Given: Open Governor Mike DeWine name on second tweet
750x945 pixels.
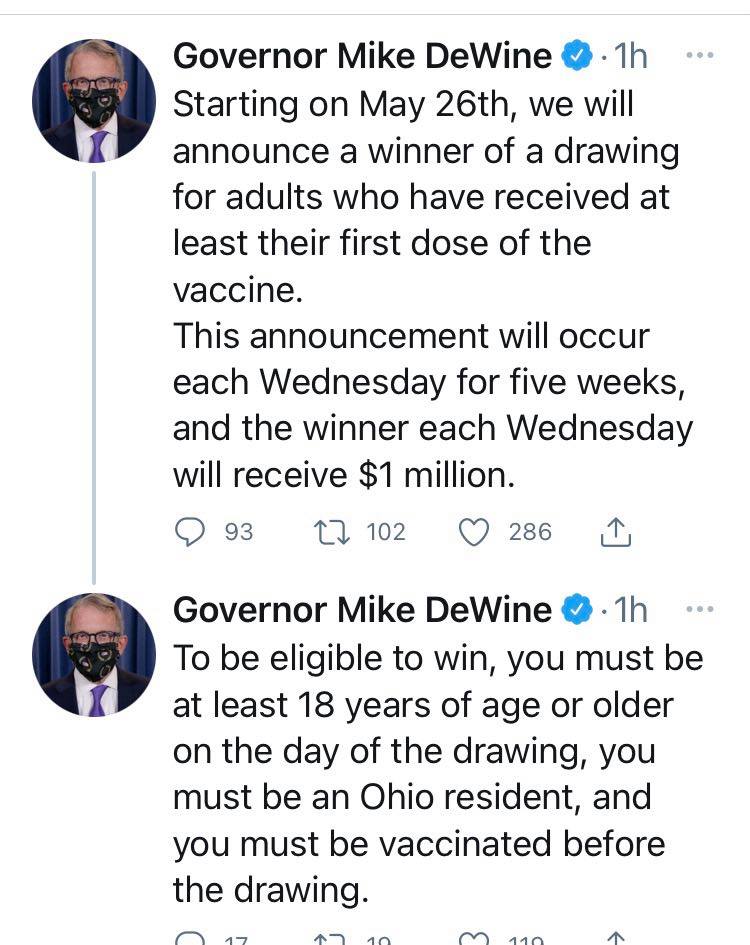Looking at the screenshot, I should click(362, 609).
